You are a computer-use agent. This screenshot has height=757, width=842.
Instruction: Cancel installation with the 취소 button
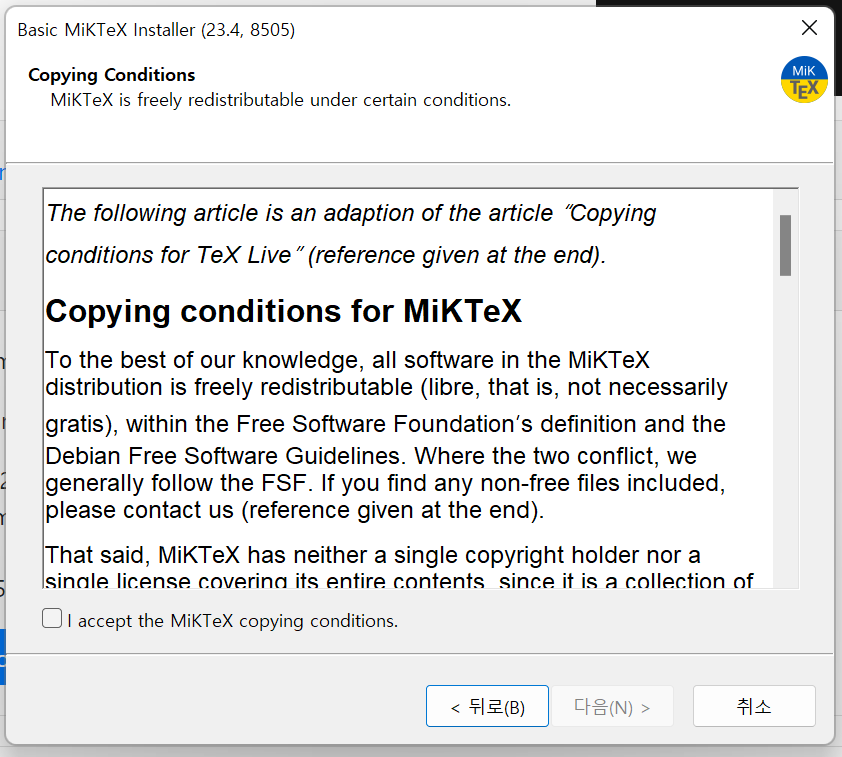754,706
